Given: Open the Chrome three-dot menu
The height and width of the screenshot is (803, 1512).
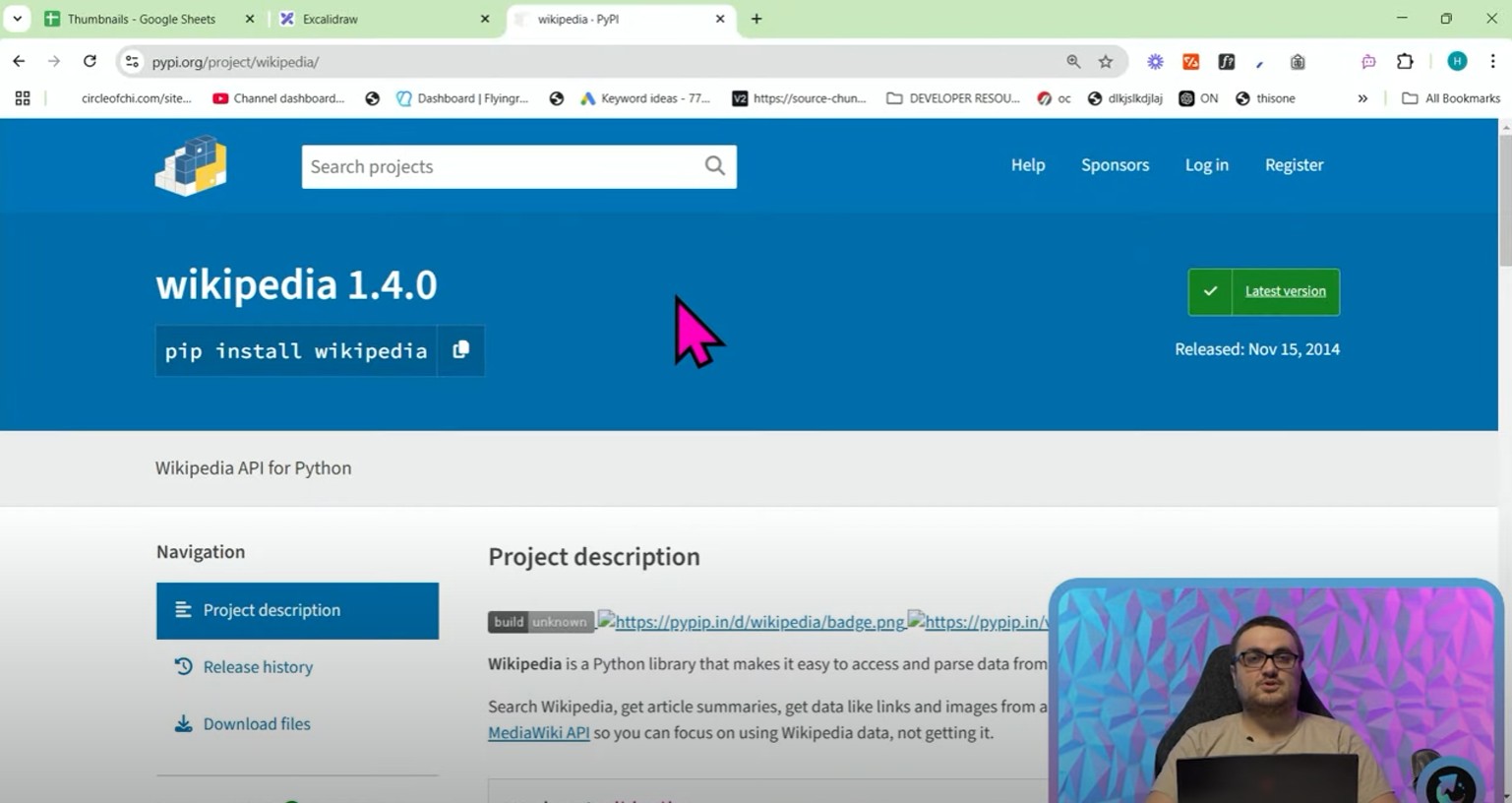Looking at the screenshot, I should coord(1492,62).
